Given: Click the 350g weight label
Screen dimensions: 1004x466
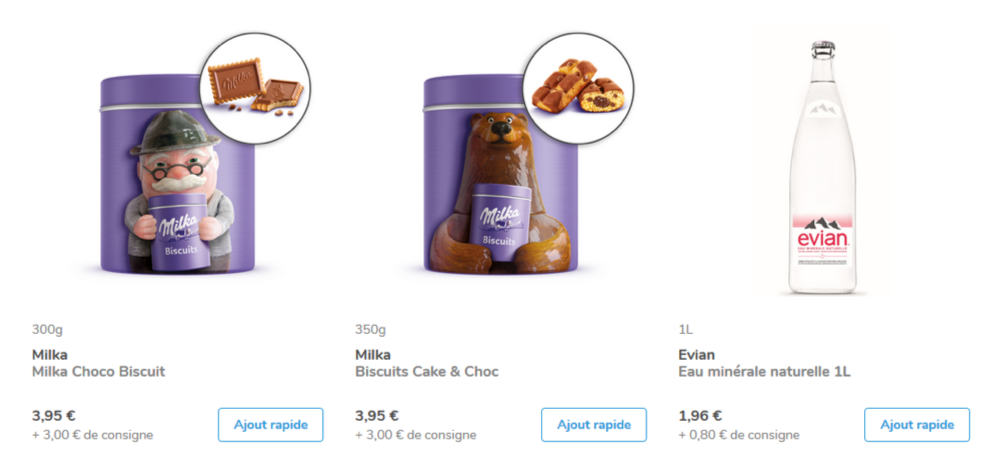Looking at the screenshot, I should [x=371, y=330].
